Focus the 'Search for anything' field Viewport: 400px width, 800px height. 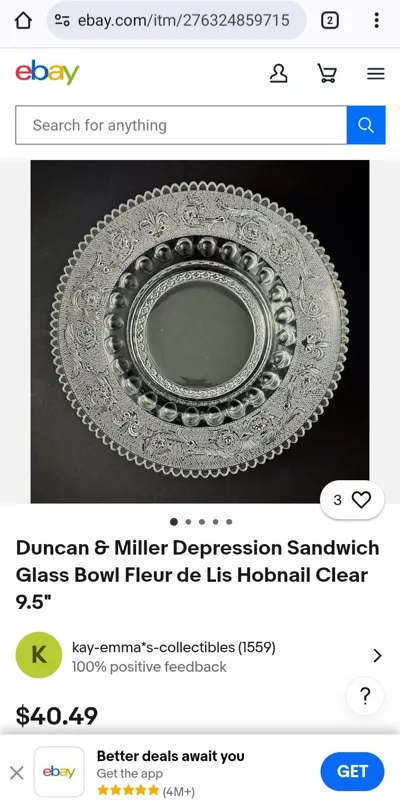pyautogui.click(x=181, y=125)
